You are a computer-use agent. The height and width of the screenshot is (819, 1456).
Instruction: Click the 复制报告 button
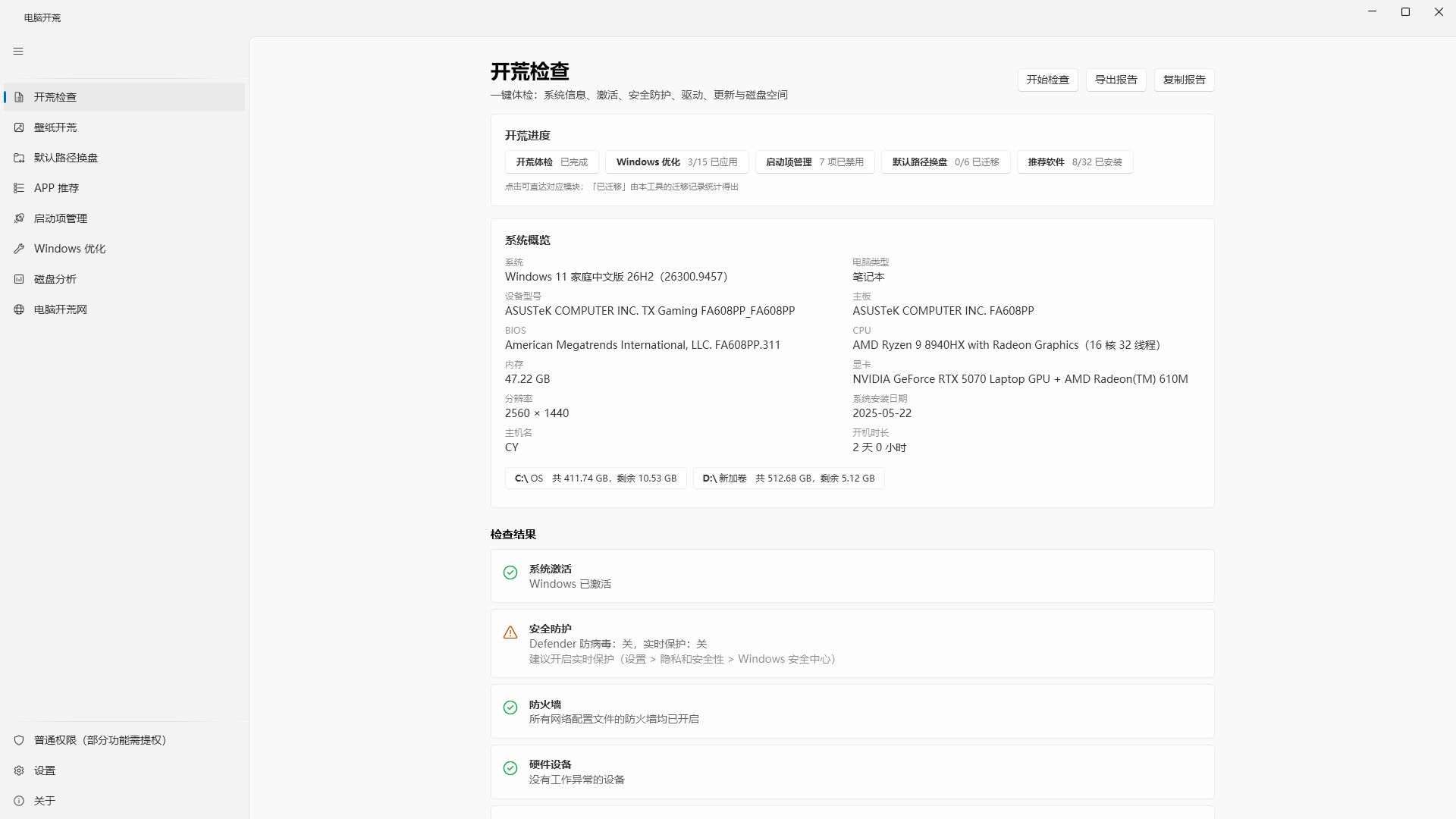point(1184,80)
